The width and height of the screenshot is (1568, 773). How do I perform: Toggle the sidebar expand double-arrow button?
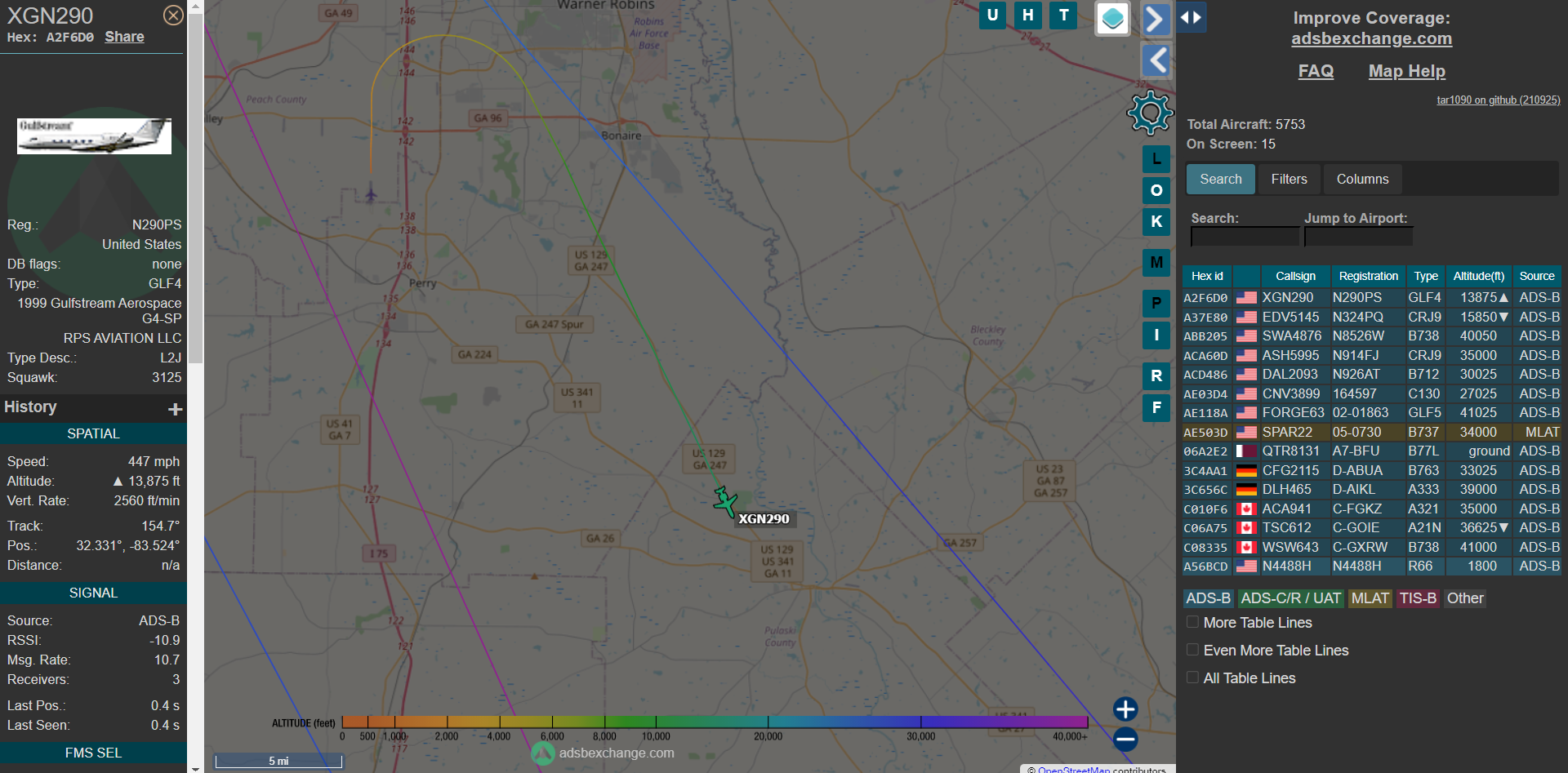(1192, 17)
